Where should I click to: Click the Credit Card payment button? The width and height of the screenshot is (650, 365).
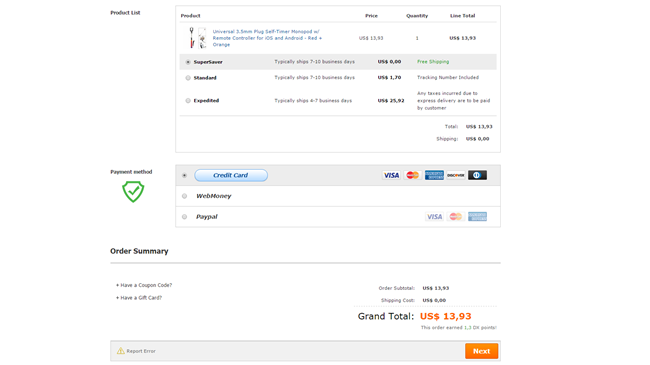[231, 175]
